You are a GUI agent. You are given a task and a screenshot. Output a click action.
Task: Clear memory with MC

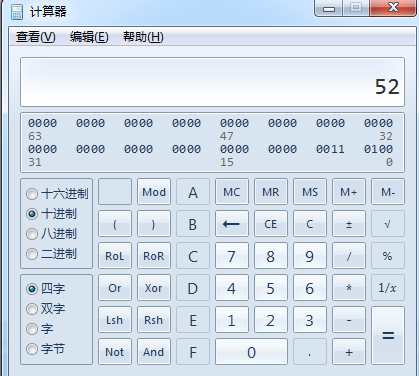point(232,192)
